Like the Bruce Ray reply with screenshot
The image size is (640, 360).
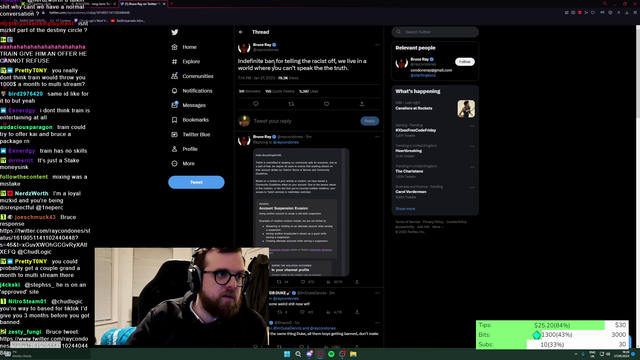click(x=303, y=282)
